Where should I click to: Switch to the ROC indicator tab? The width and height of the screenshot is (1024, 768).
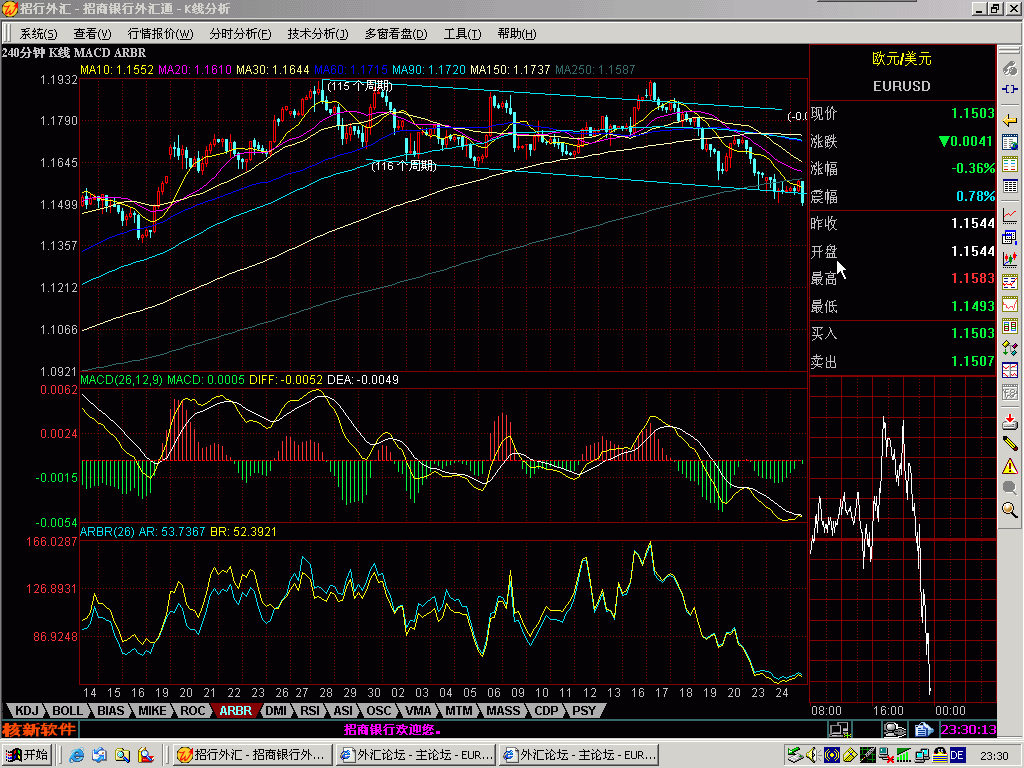[x=193, y=711]
